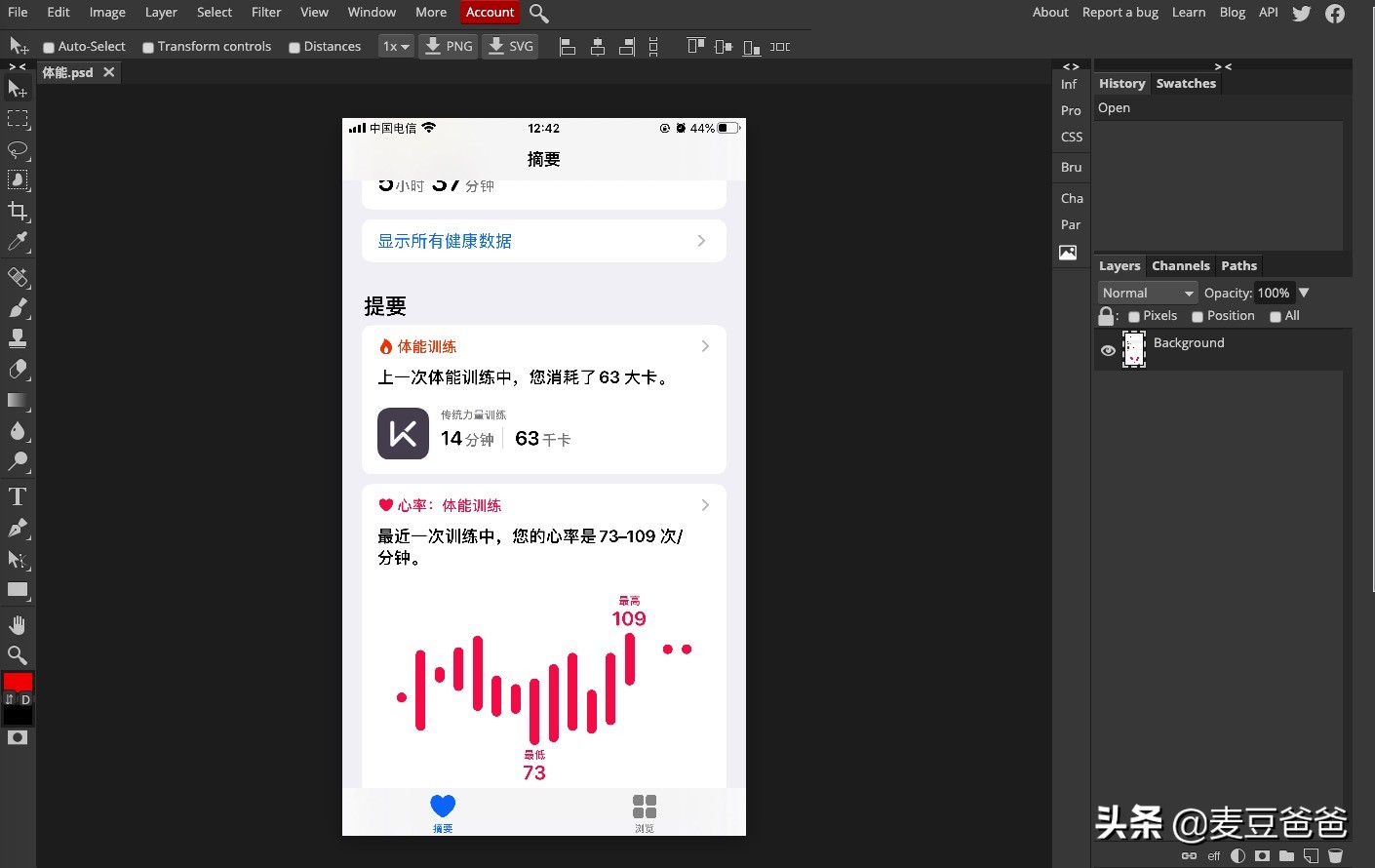
Task: Open the blend mode dropdown
Action: [1147, 293]
